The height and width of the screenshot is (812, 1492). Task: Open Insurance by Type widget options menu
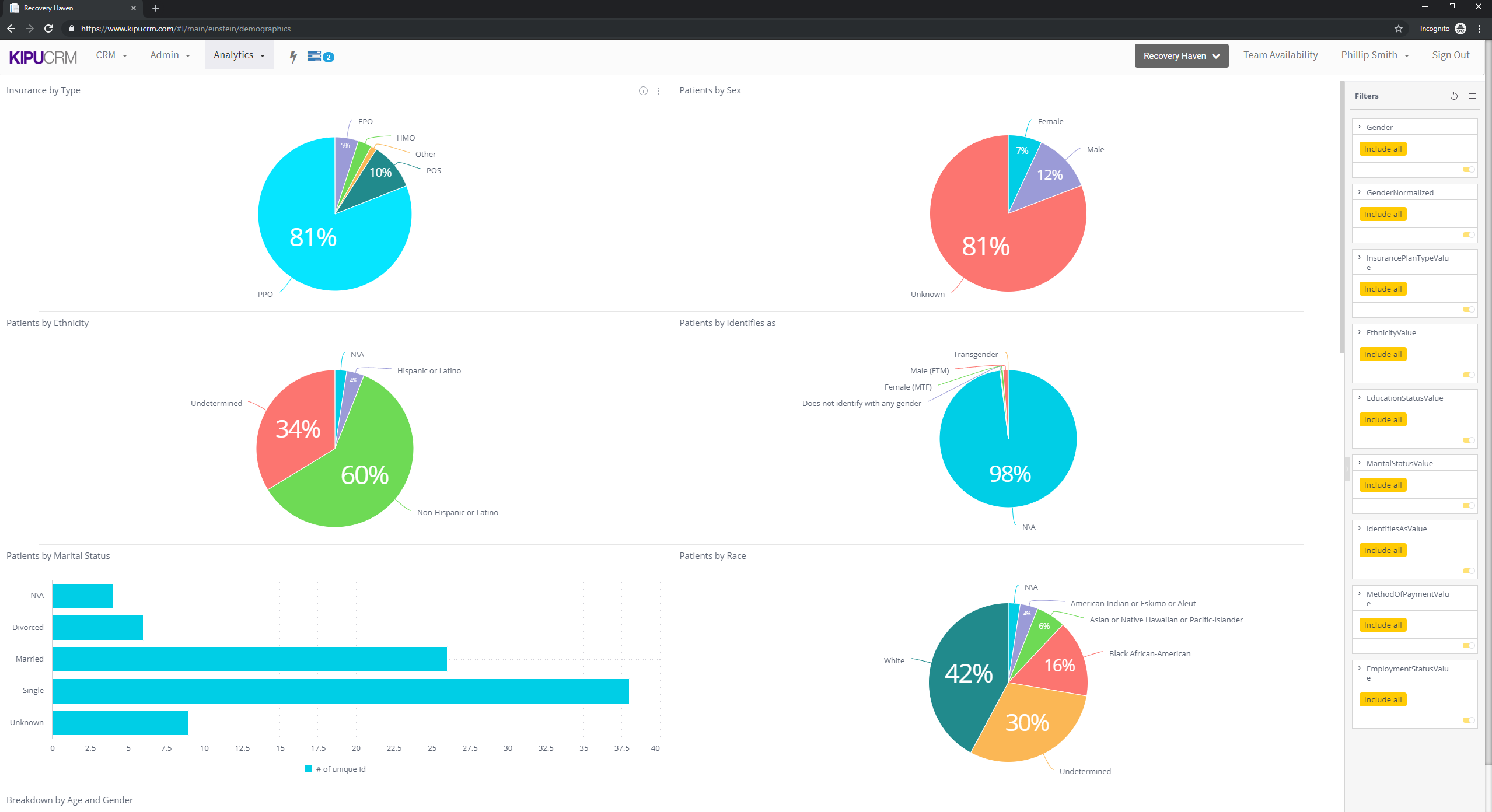[659, 91]
